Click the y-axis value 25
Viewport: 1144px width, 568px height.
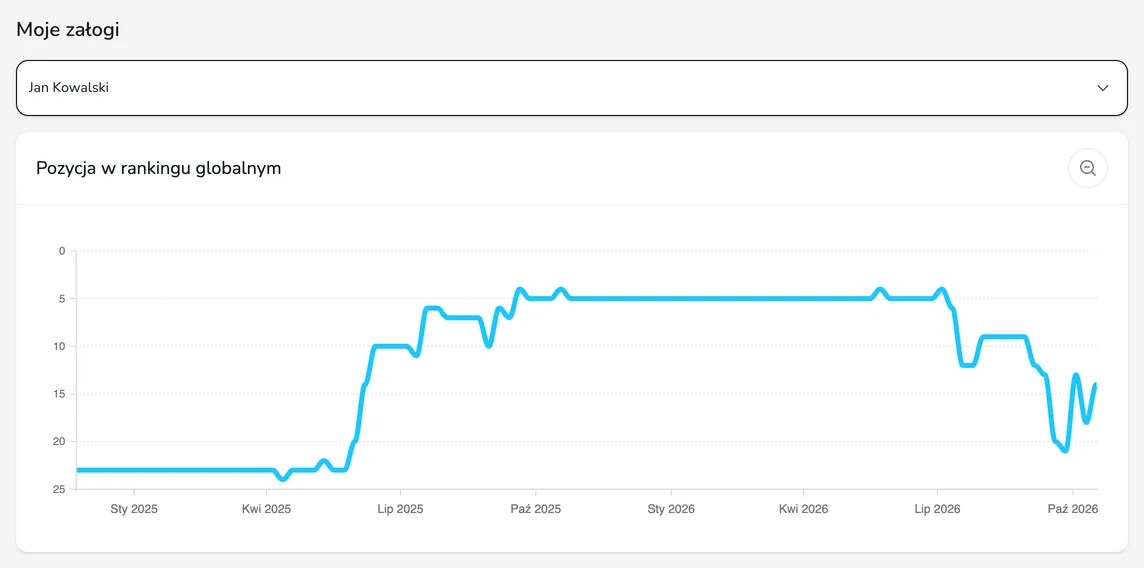click(60, 489)
